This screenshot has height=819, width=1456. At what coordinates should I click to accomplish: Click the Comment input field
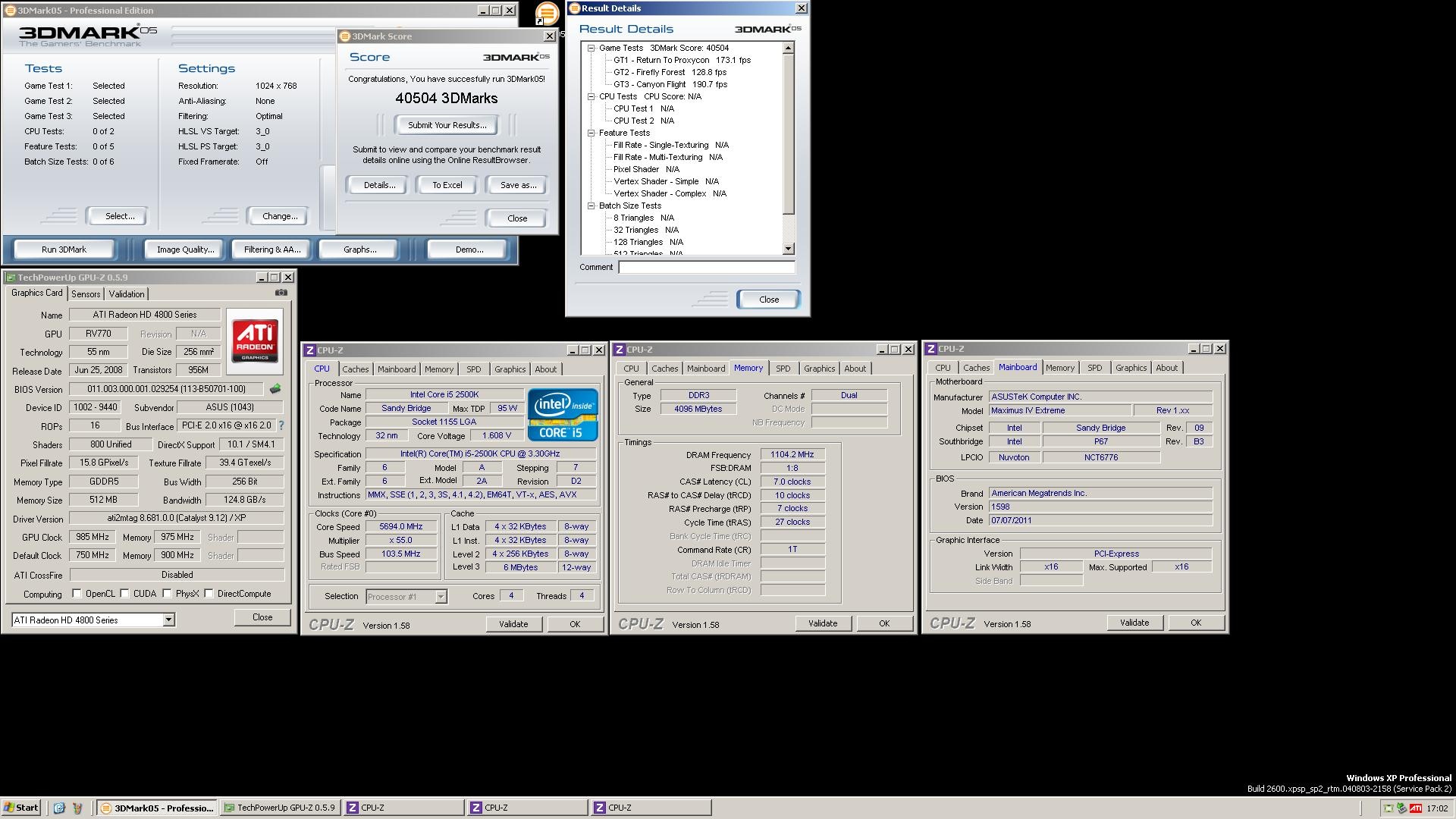706,267
